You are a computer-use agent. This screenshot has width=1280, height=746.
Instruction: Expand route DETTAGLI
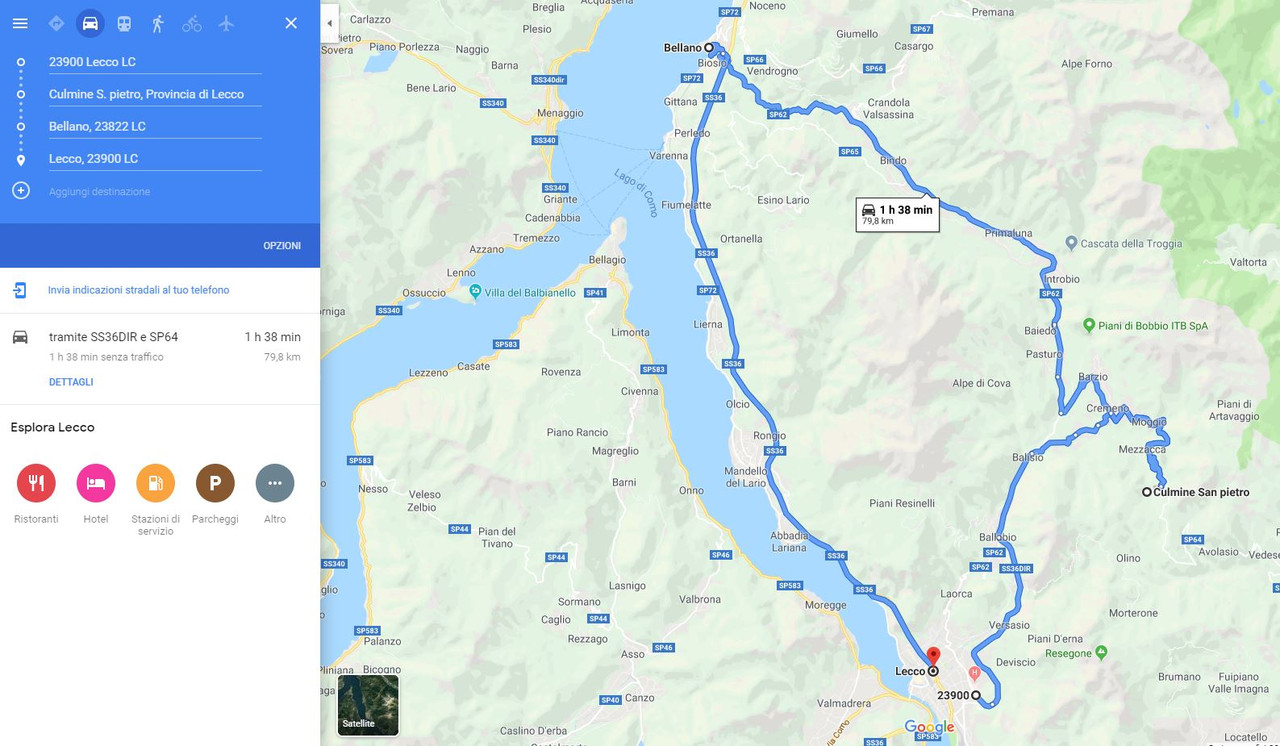click(x=71, y=382)
